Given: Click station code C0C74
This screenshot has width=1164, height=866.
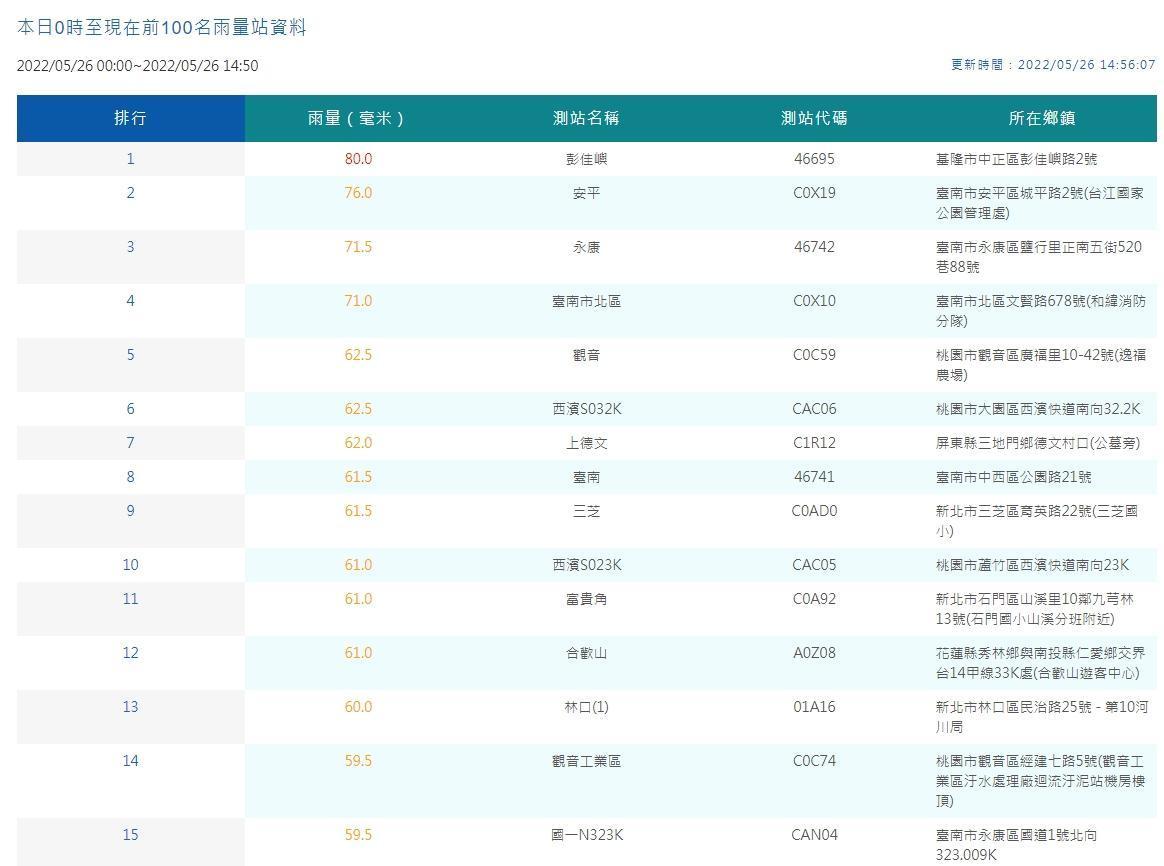Looking at the screenshot, I should (814, 761).
